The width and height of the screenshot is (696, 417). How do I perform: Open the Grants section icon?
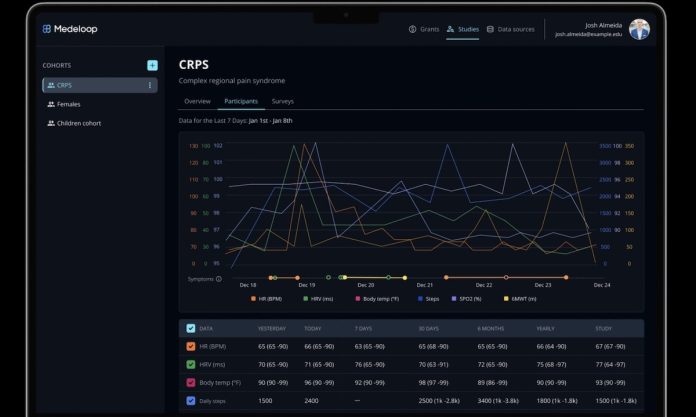pyautogui.click(x=412, y=29)
